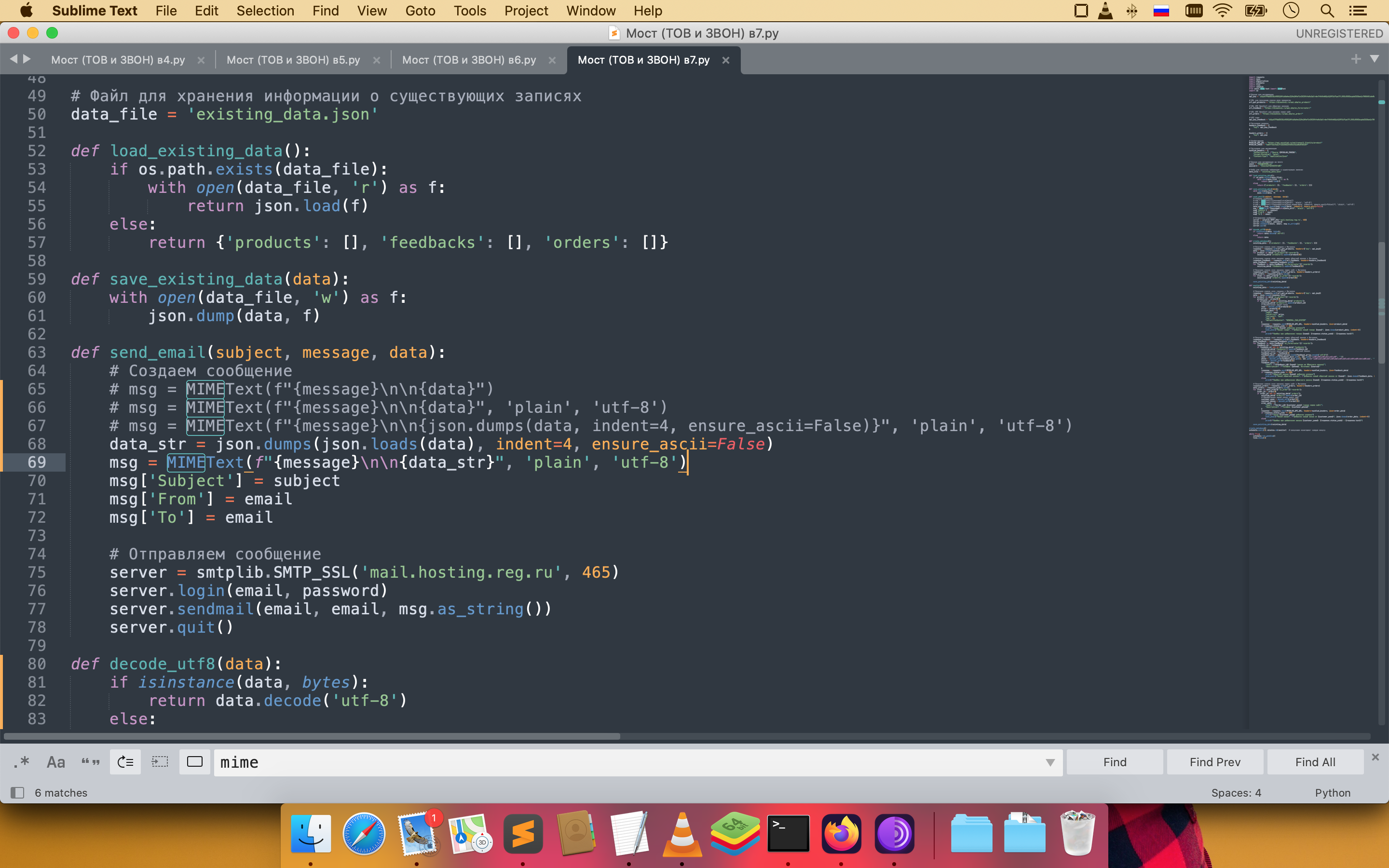
Task: Open second folder stack in Dock
Action: coord(1024,834)
